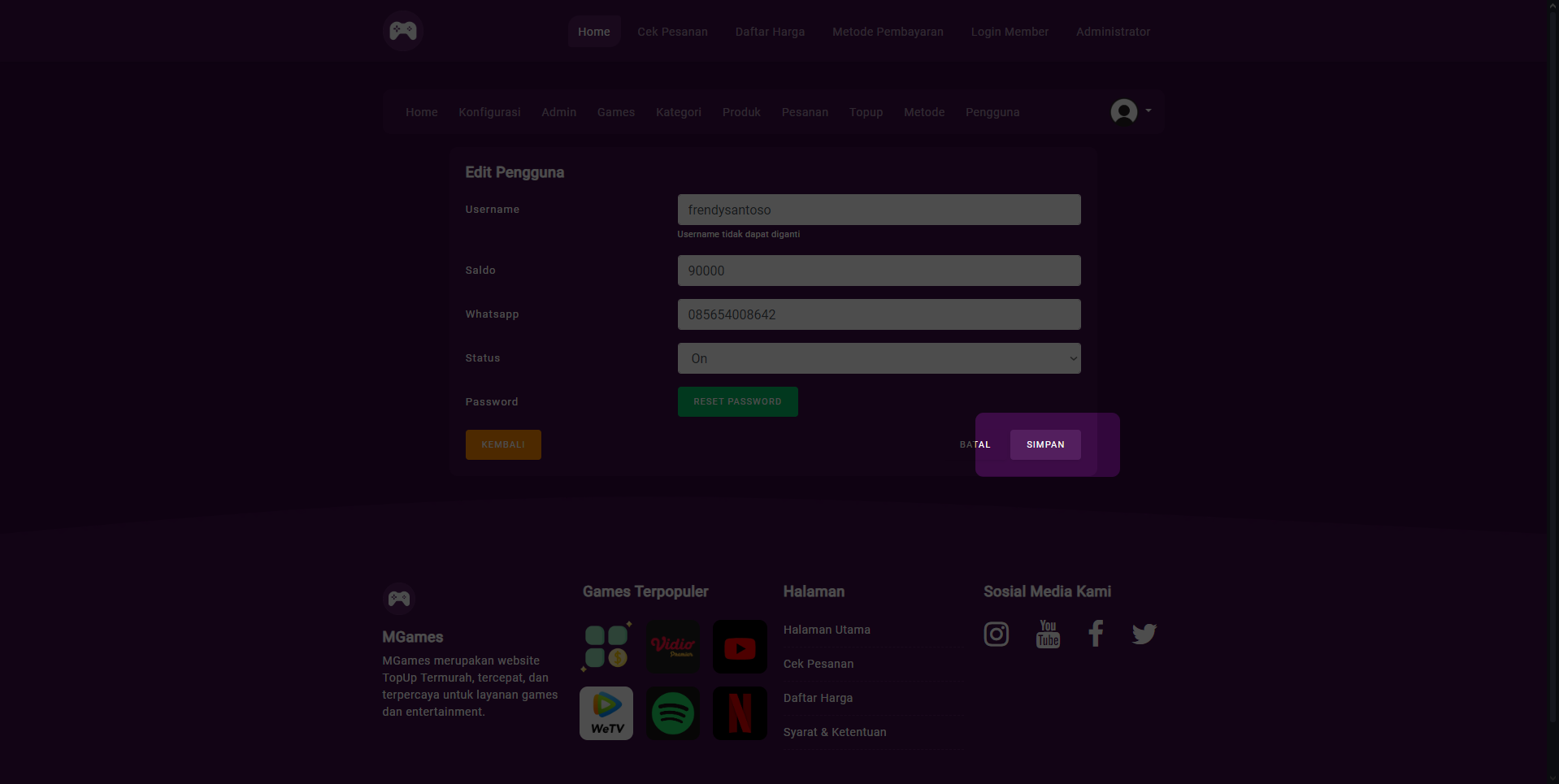Viewport: 1559px width, 784px height.
Task: Click the page vertical scrollbar
Action: pos(1553,366)
